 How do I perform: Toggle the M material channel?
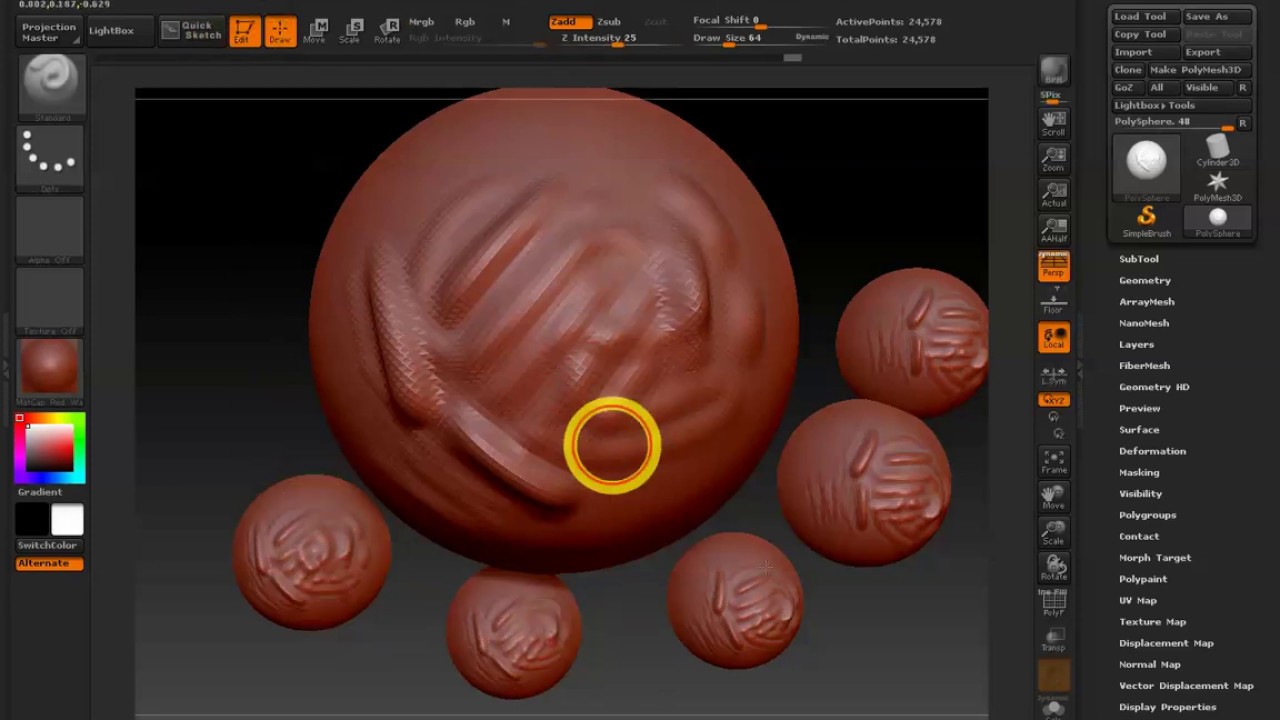coord(506,22)
